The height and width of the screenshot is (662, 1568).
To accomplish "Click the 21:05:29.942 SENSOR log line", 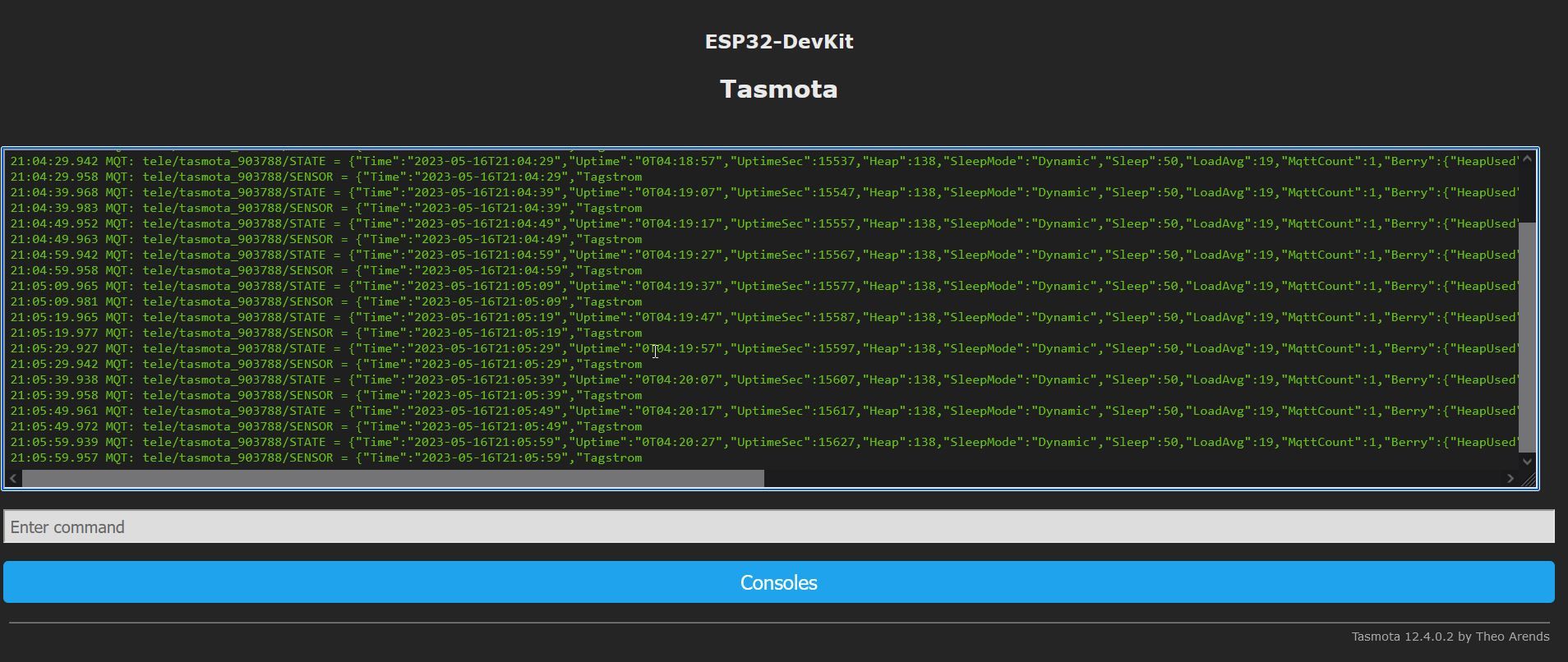I will tap(326, 364).
